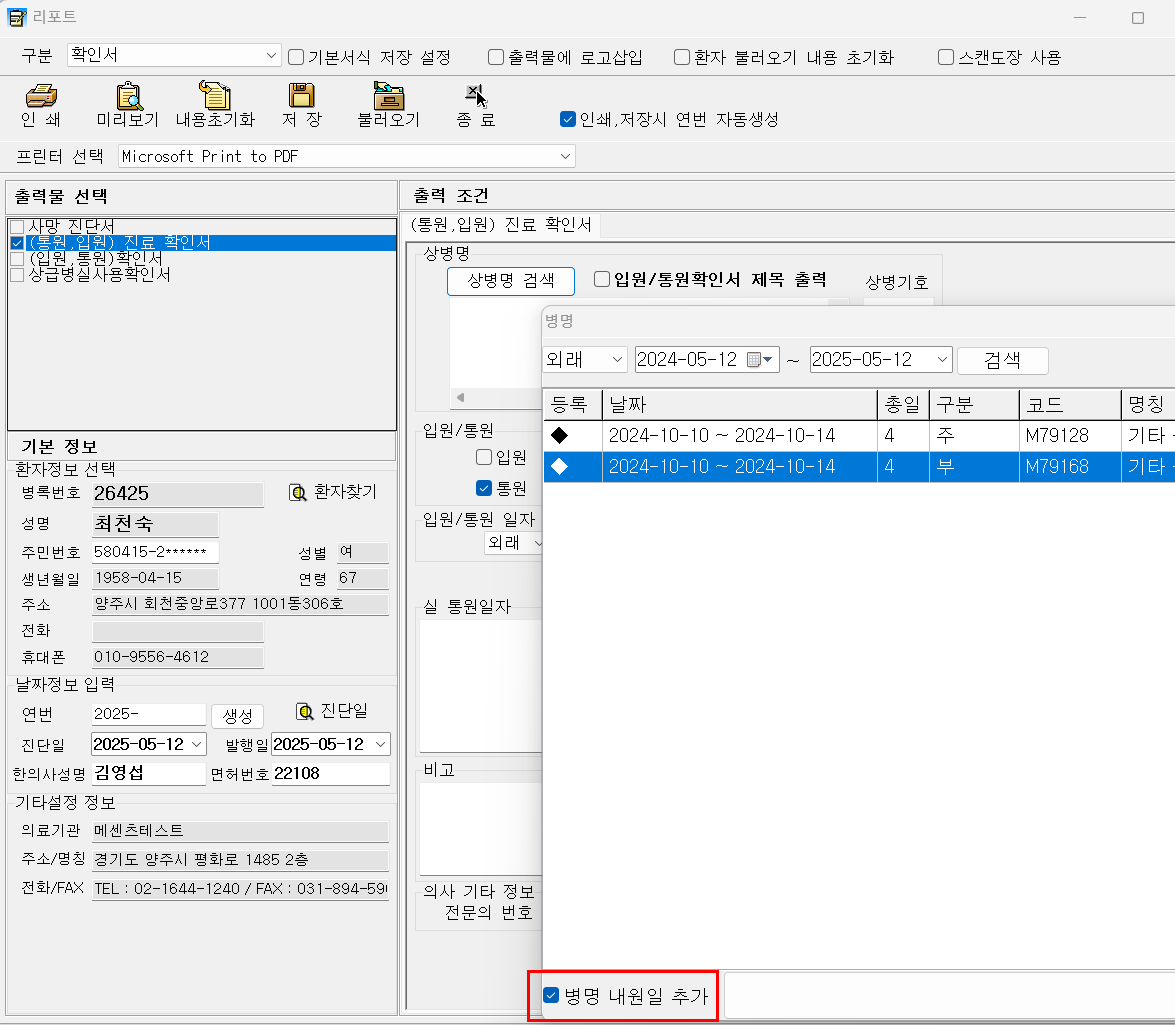Click the 진단일 lookup icon
The width and height of the screenshot is (1175, 1025).
point(305,711)
